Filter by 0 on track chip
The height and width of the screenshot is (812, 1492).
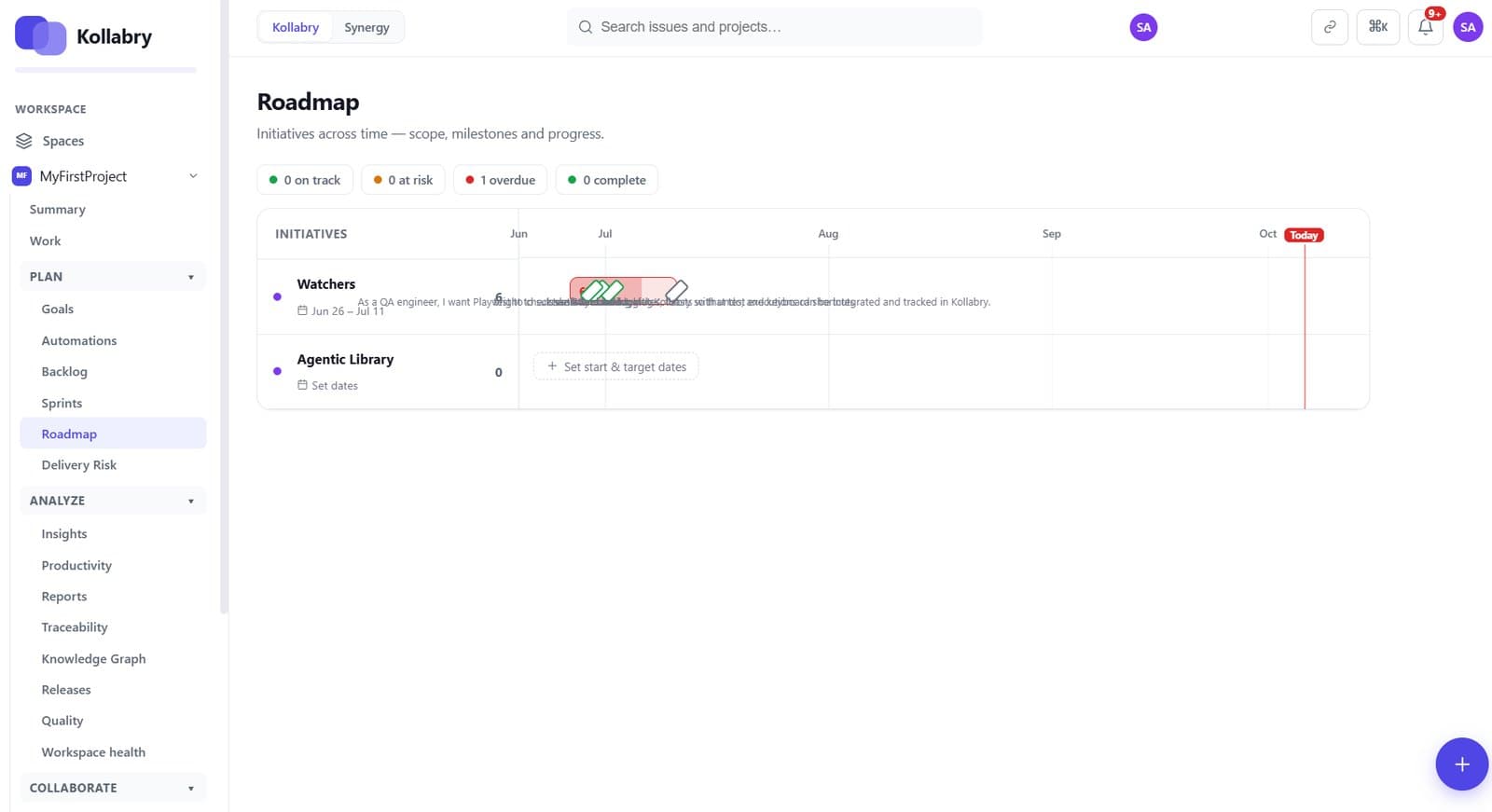305,180
